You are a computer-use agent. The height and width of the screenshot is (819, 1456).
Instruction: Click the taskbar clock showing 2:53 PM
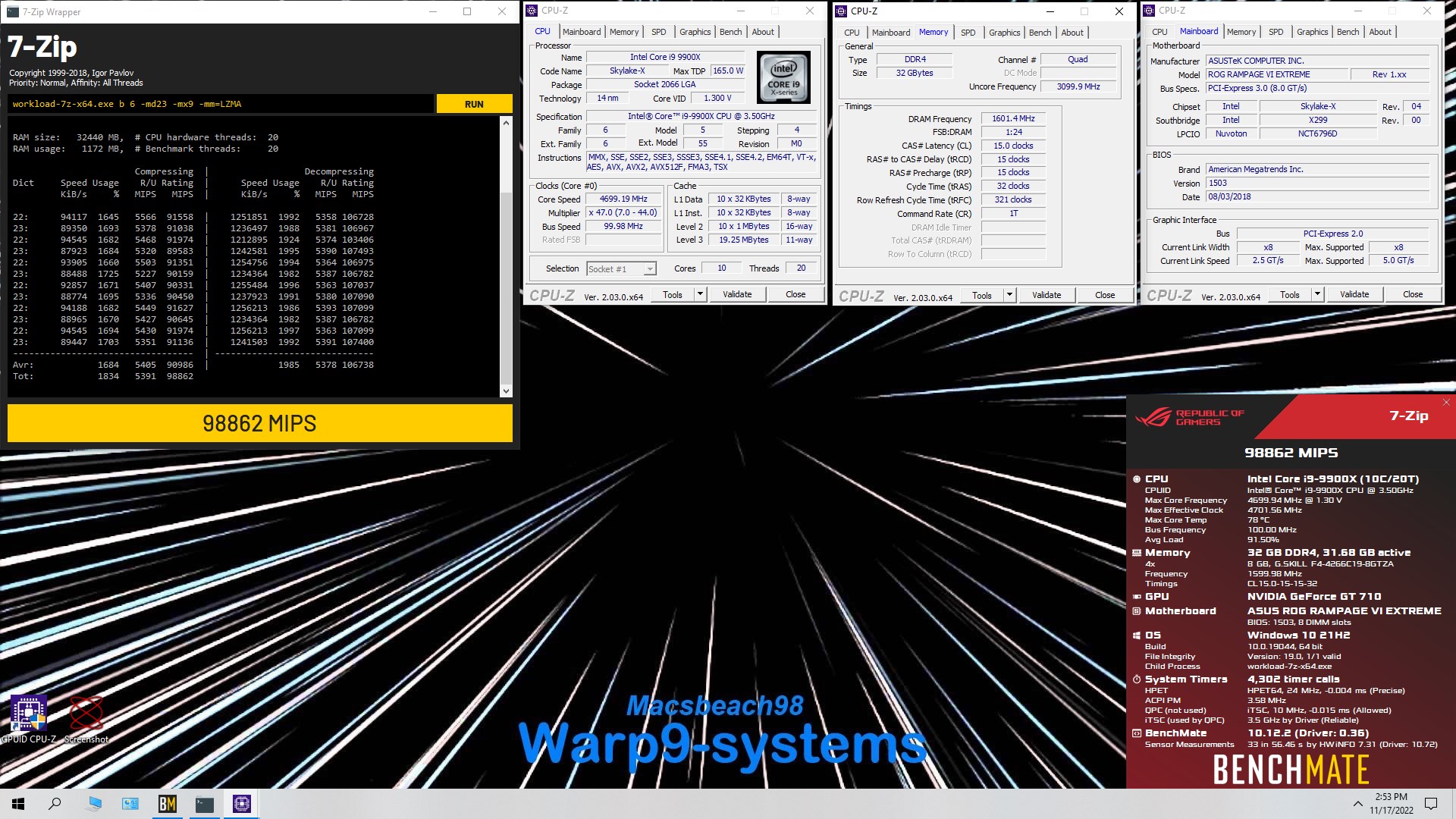coord(1392,804)
